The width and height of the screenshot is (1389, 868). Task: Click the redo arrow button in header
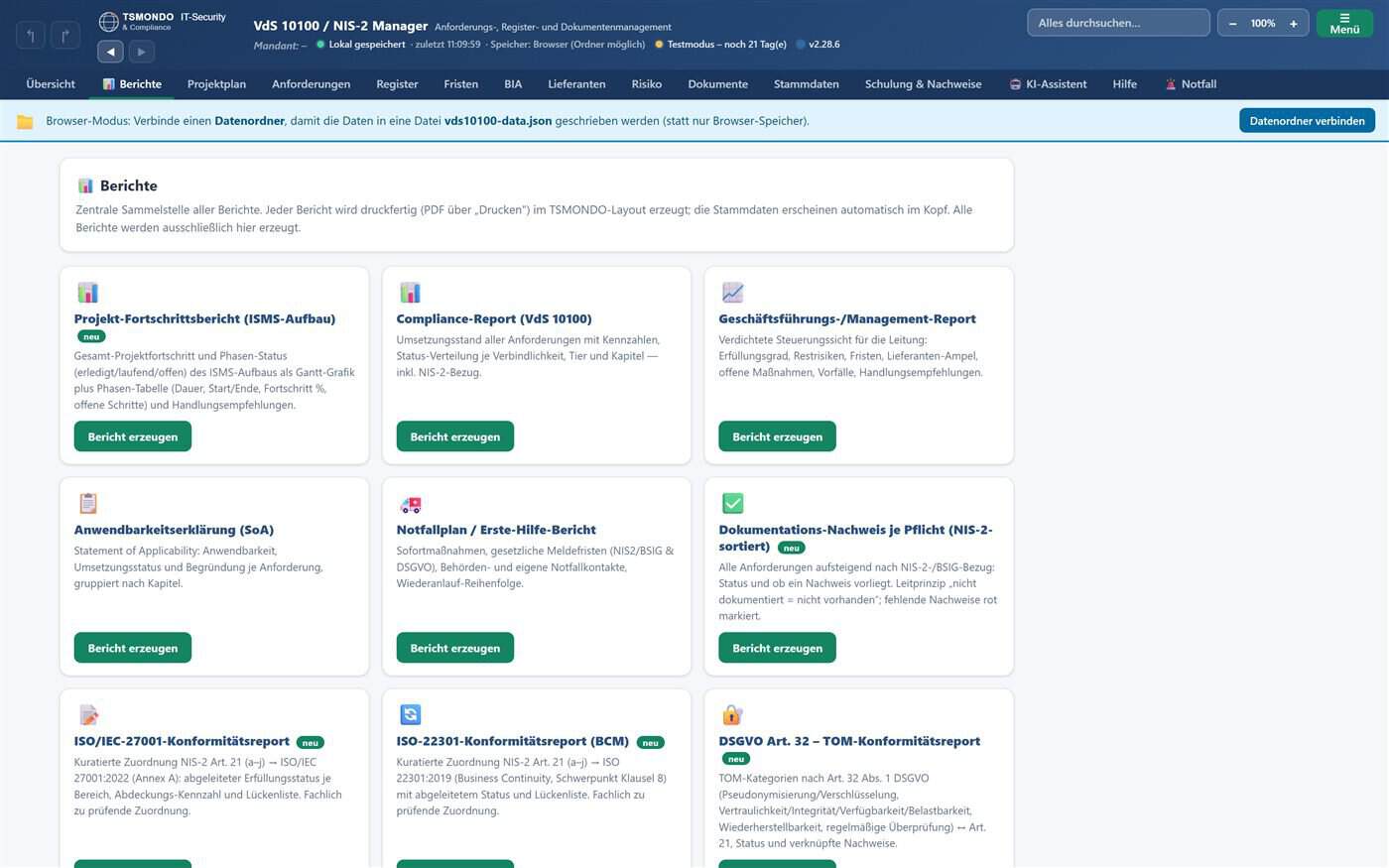click(x=65, y=37)
